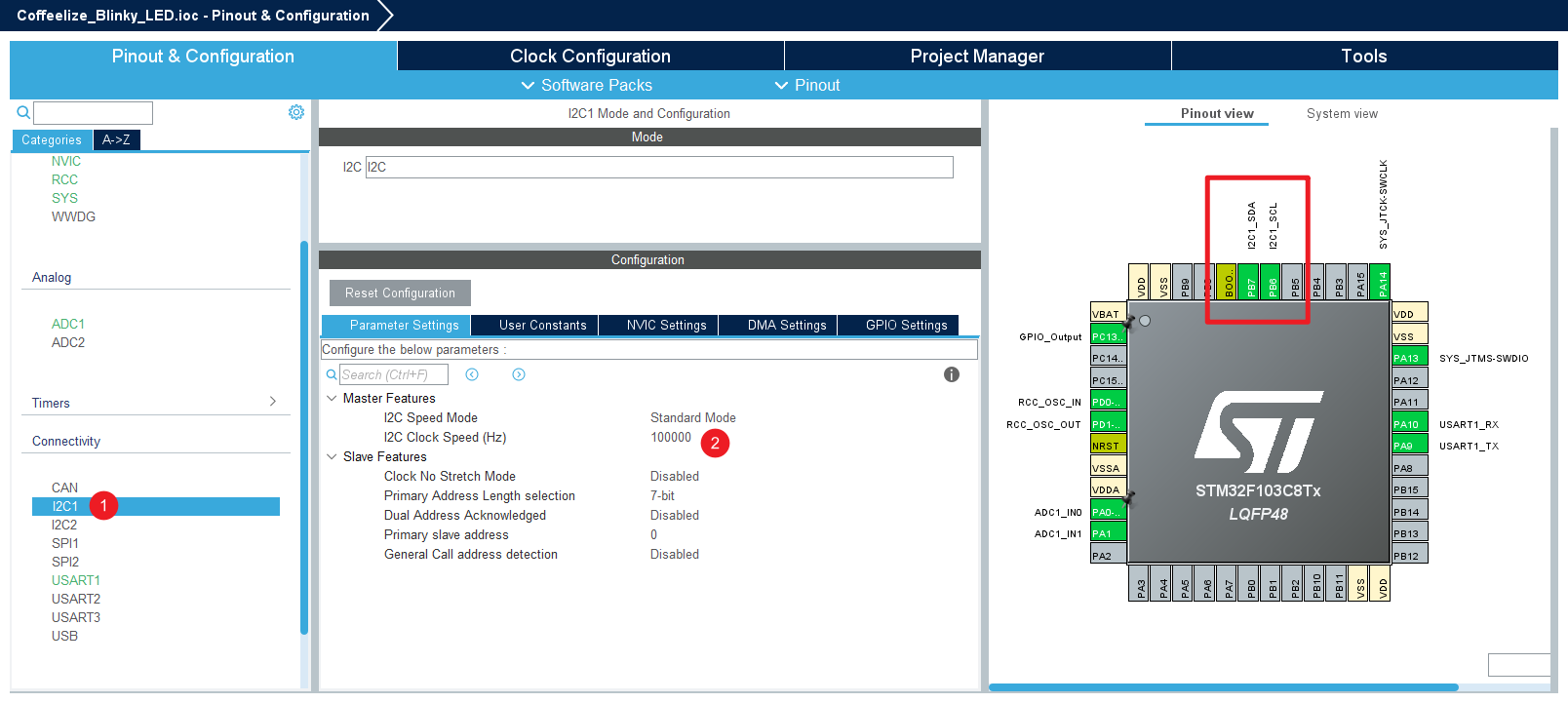Click the PC13 GPIO output pin
1568x703 pixels.
coord(1108,336)
